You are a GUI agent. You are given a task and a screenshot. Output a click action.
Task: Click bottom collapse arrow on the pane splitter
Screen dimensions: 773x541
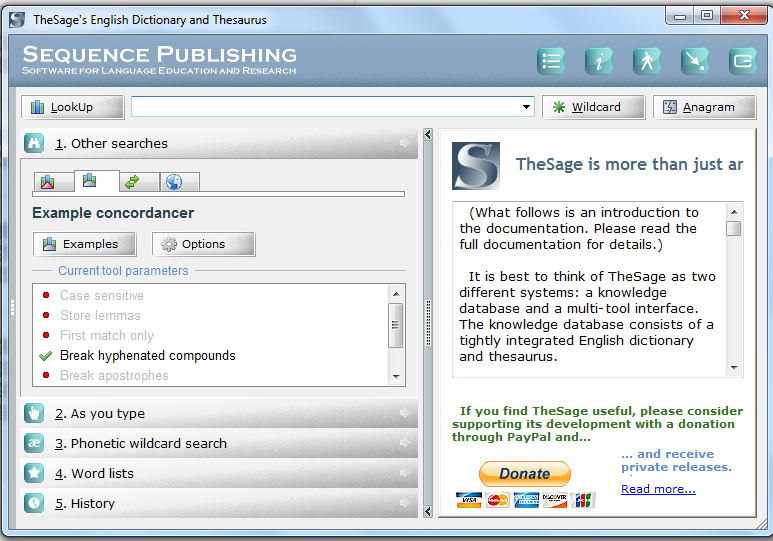coord(428,511)
